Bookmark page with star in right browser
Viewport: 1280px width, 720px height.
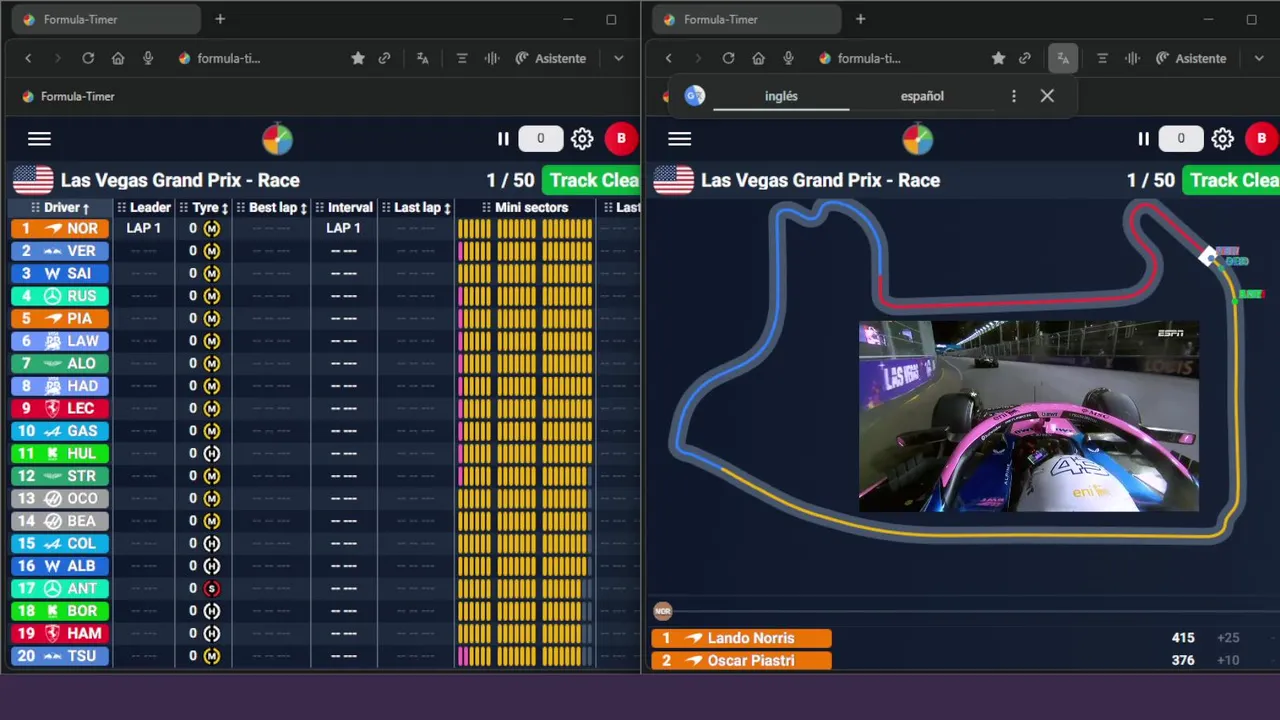point(998,58)
